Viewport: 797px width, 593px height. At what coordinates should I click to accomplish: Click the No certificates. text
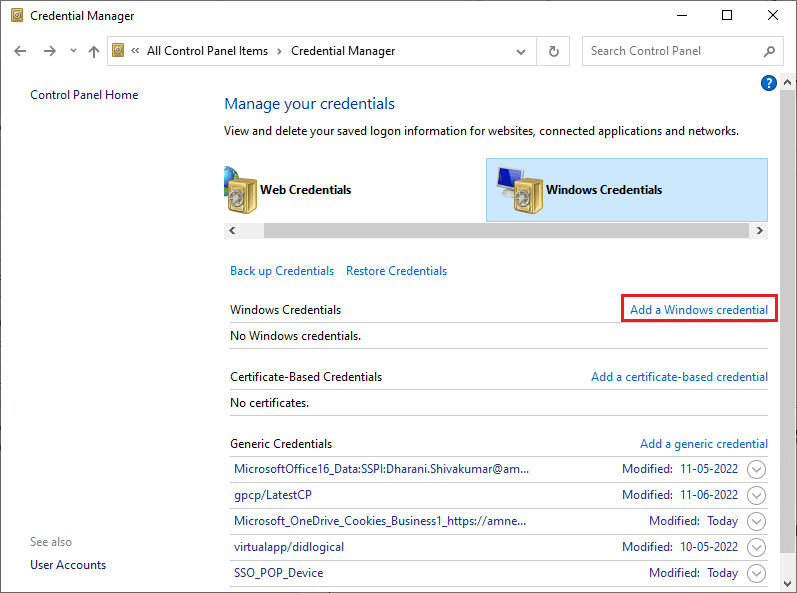tap(269, 403)
